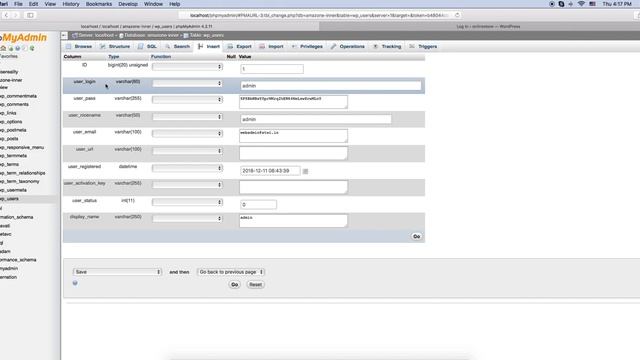Click the user_status value field
Viewport: 640px width, 360px height.
(258, 204)
